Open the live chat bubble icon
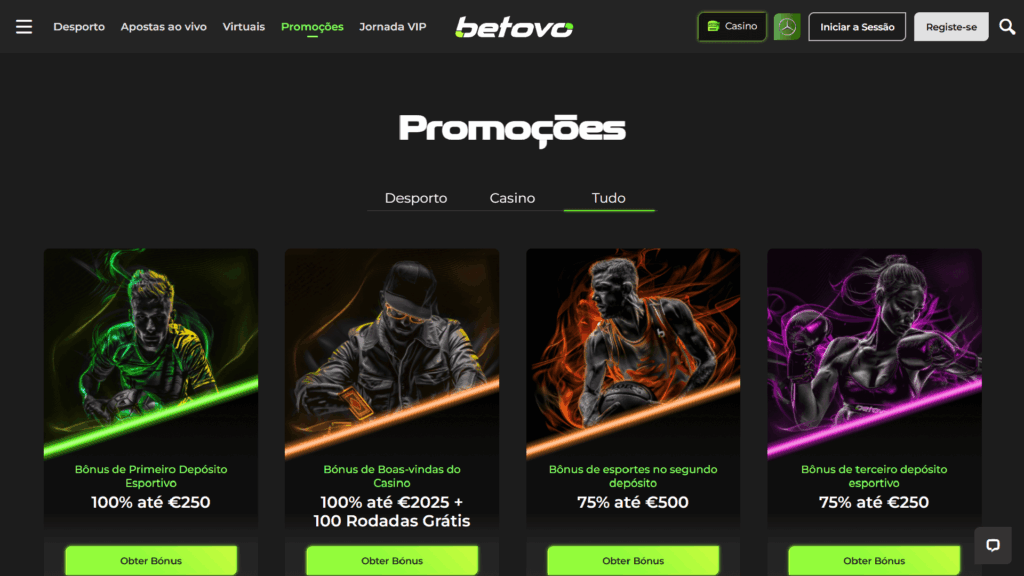 pyautogui.click(x=993, y=545)
